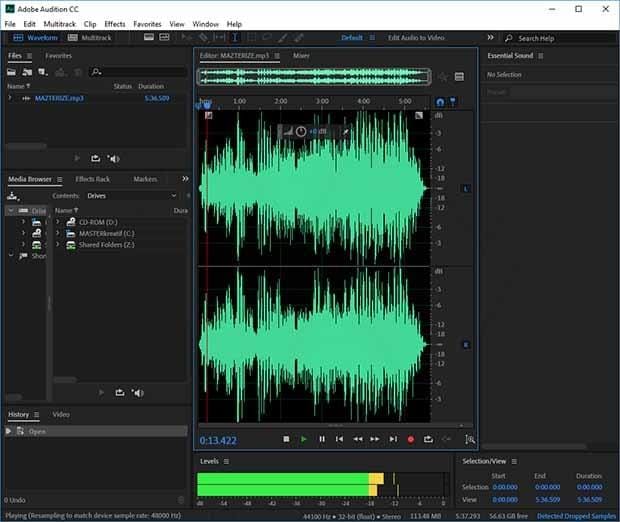Image resolution: width=620 pixels, height=522 pixels.
Task: Select the Slip tool in toolbar
Action: [219, 38]
